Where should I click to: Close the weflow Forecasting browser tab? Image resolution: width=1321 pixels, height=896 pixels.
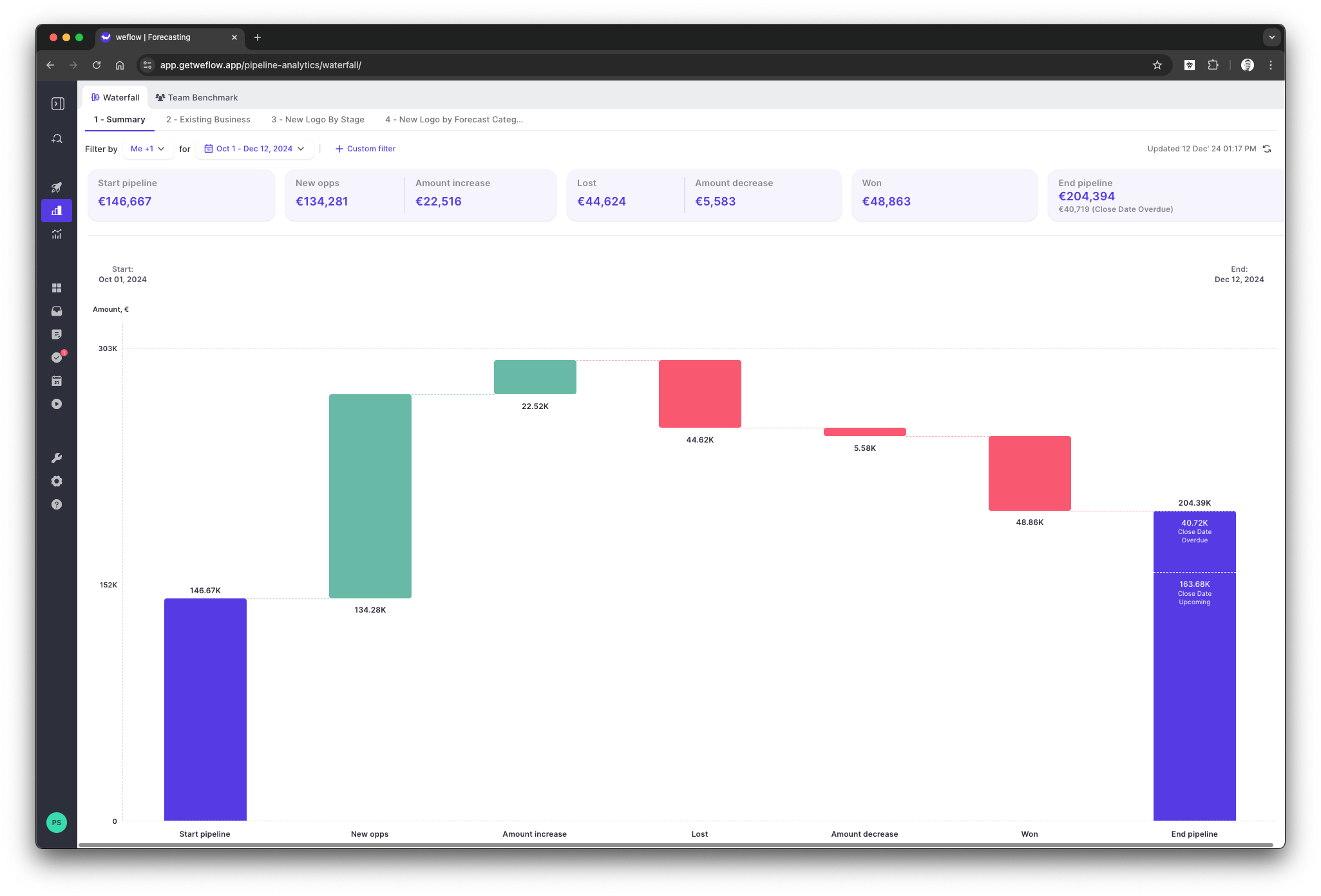point(234,37)
